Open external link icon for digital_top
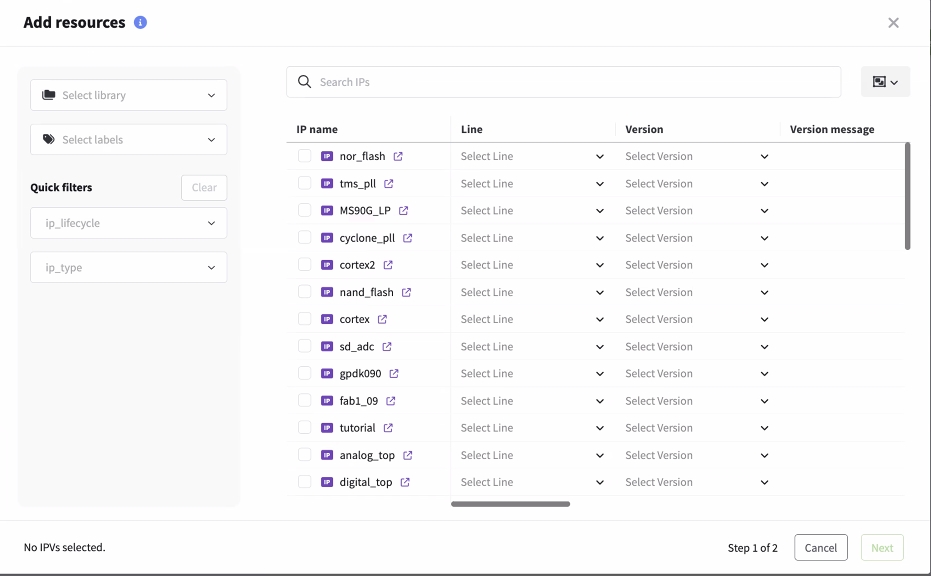Image resolution: width=931 pixels, height=576 pixels. point(405,482)
